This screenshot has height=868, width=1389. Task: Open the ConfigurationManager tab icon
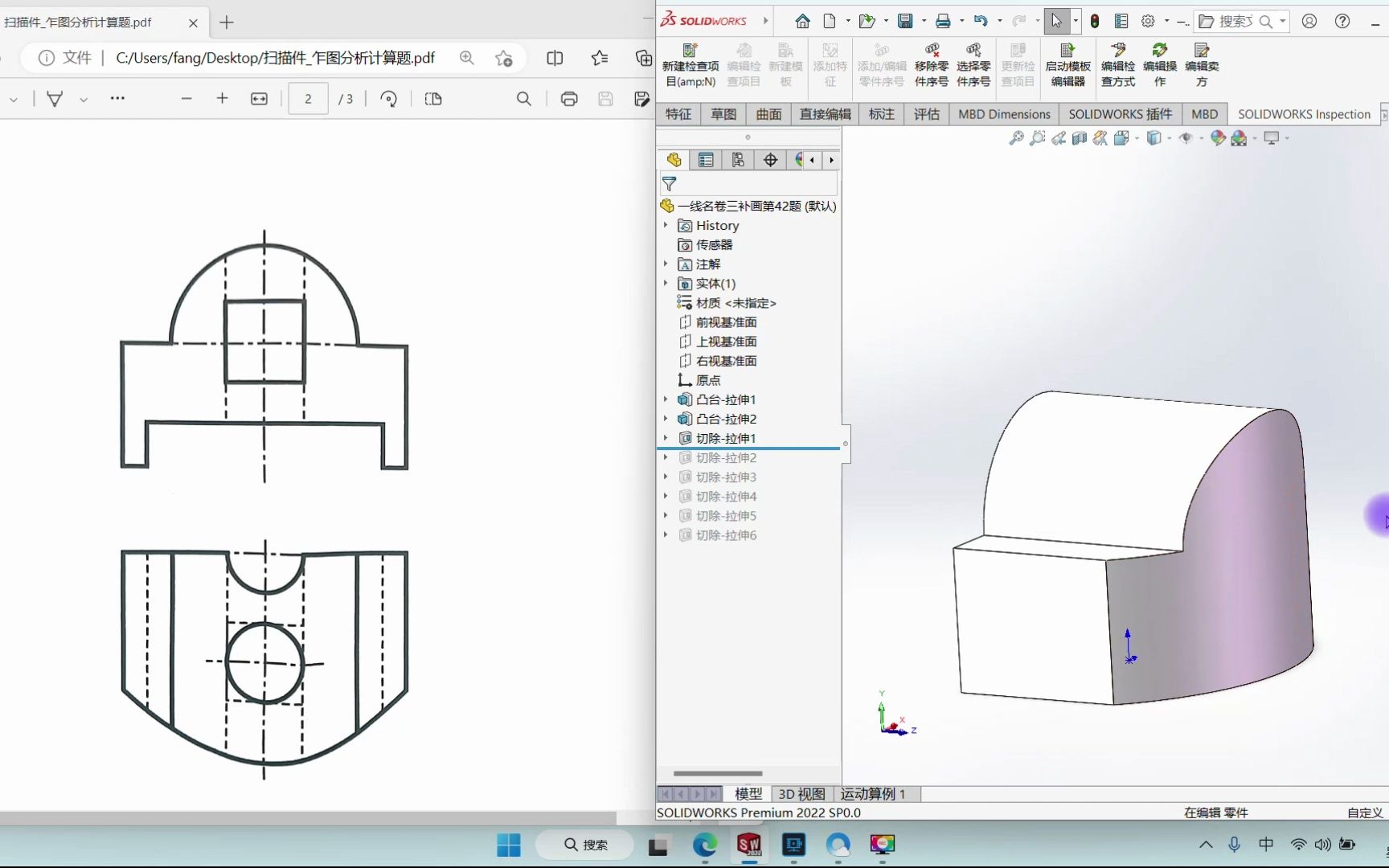point(738,160)
